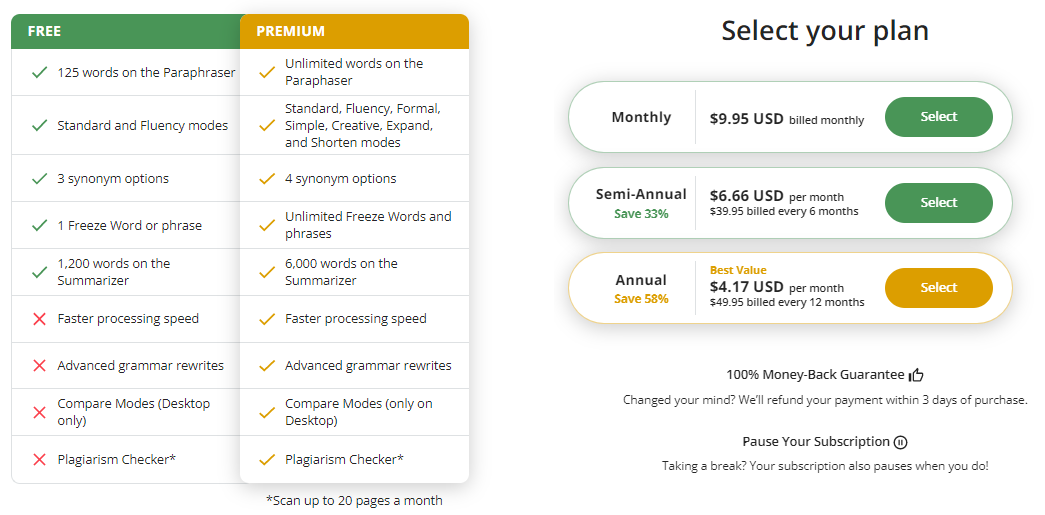Select the Monthly plan
The height and width of the screenshot is (515, 1045).
938,117
